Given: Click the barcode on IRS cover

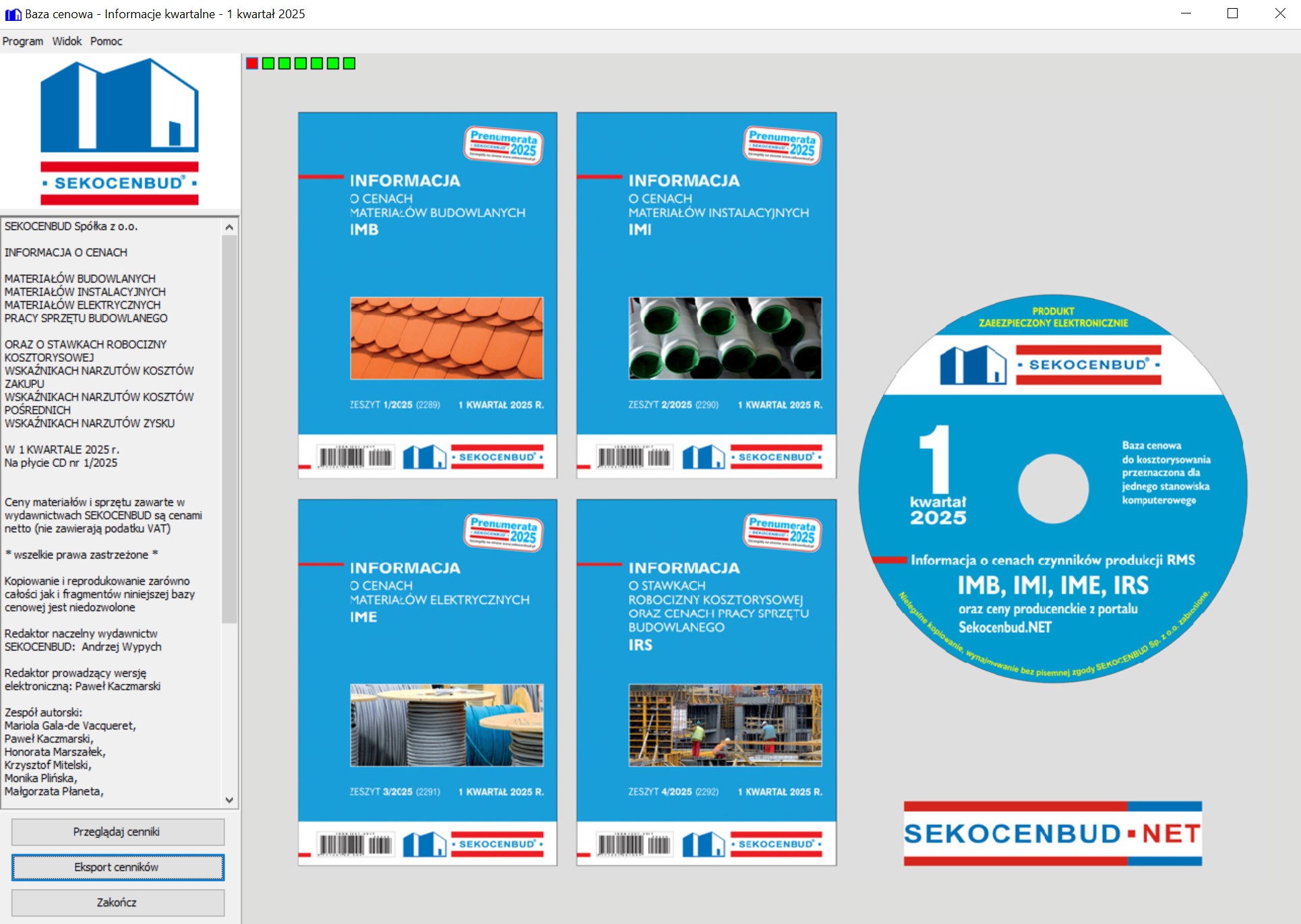Looking at the screenshot, I should 634,844.
